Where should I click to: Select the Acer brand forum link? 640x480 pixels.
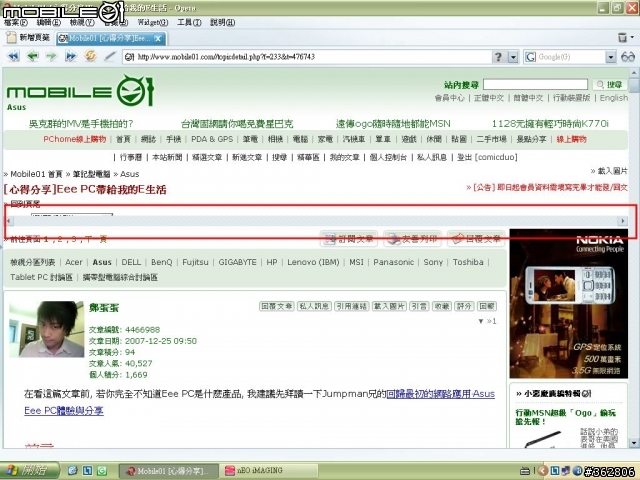coord(74,262)
